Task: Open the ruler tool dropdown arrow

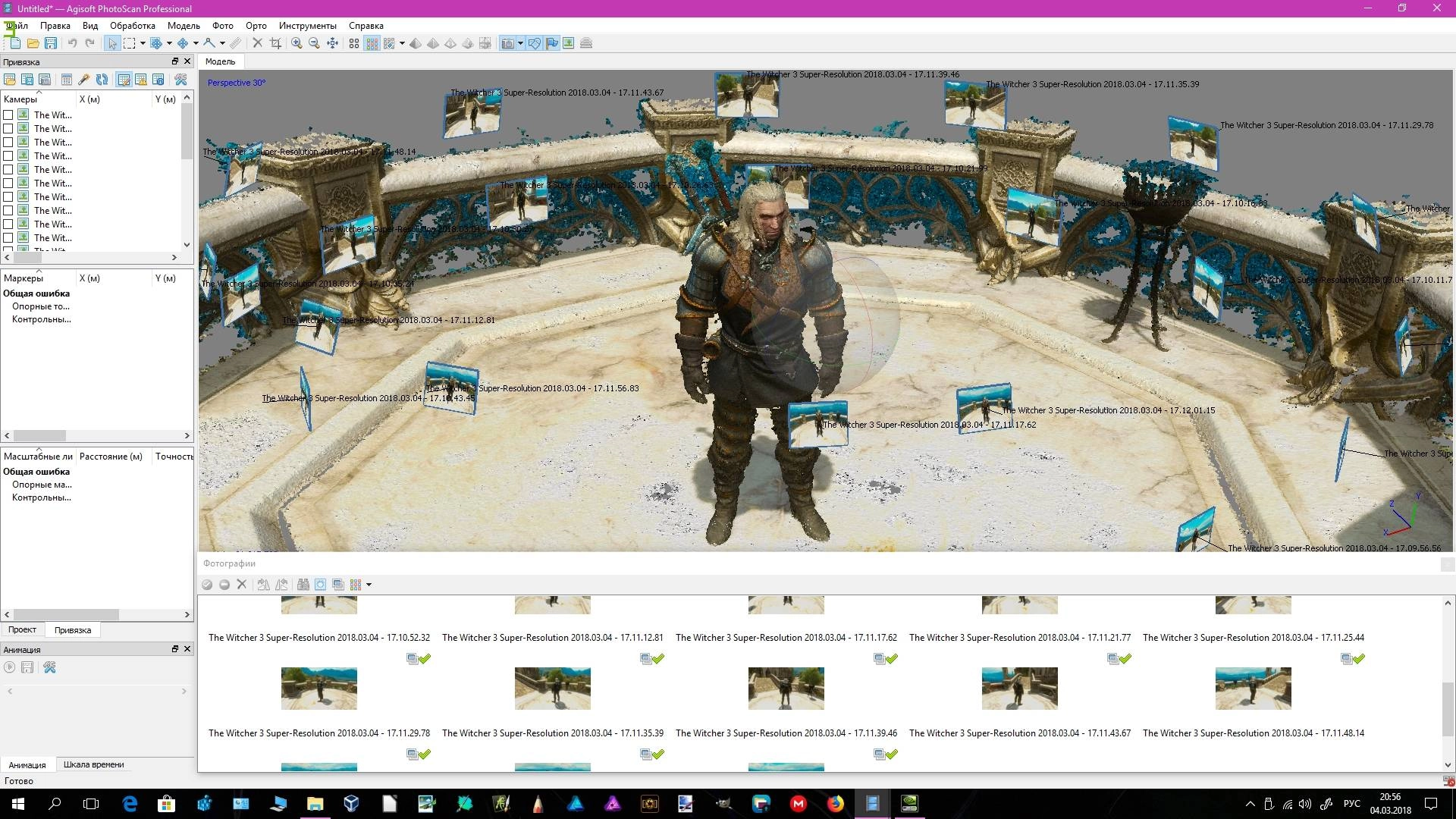Action: (222, 43)
